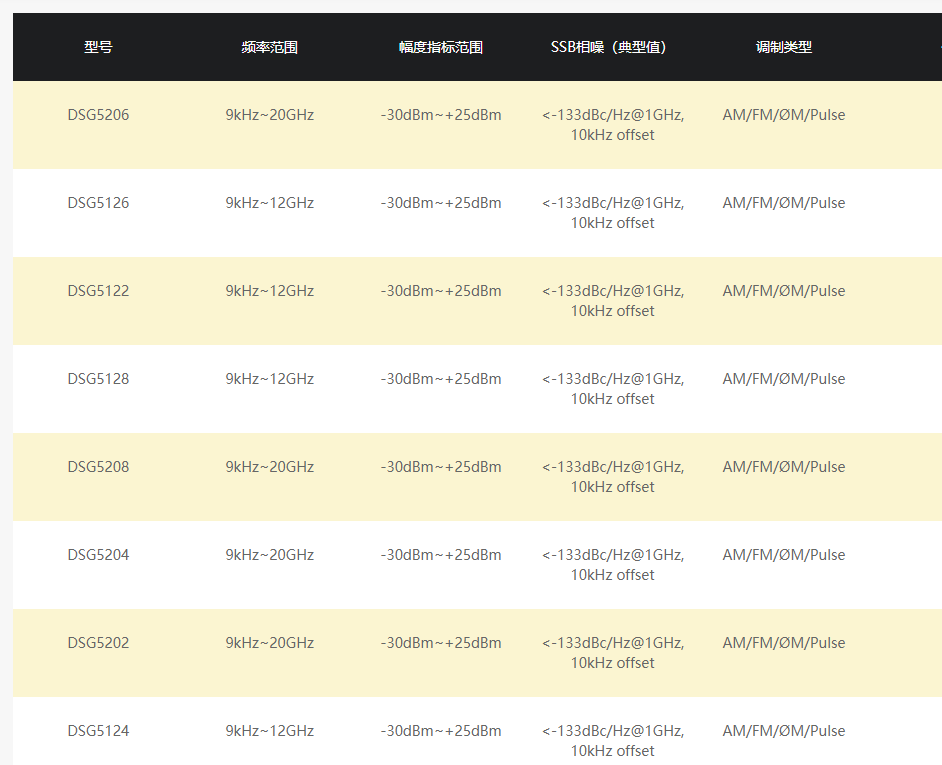Click the 9kHz~12GHz cell for DSG5126
942x765 pixels.
tap(269, 203)
